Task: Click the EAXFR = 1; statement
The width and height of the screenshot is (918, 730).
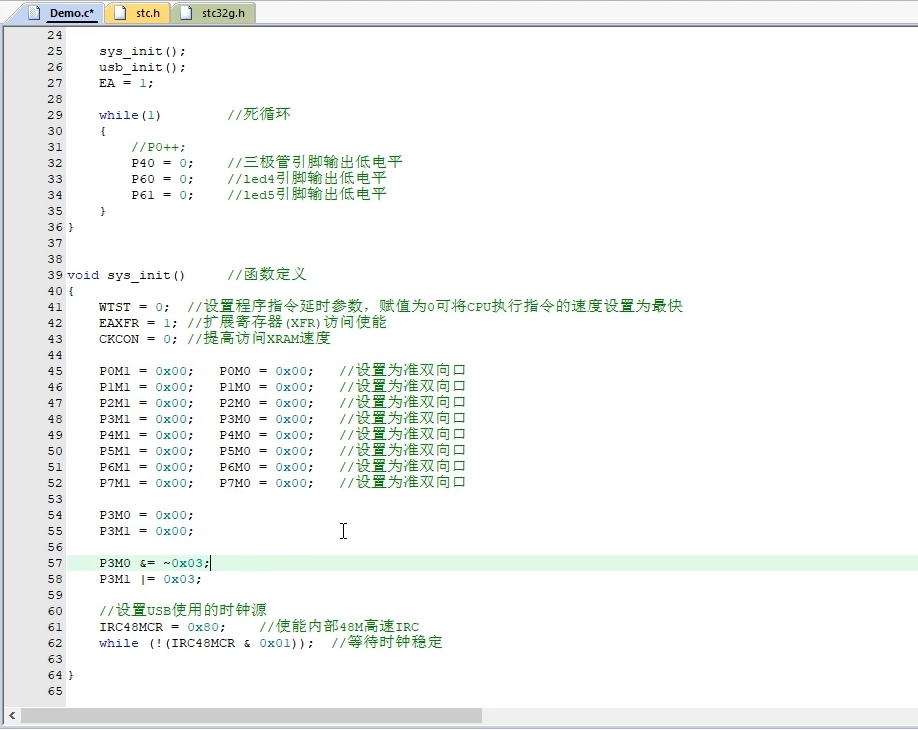Action: [138, 323]
